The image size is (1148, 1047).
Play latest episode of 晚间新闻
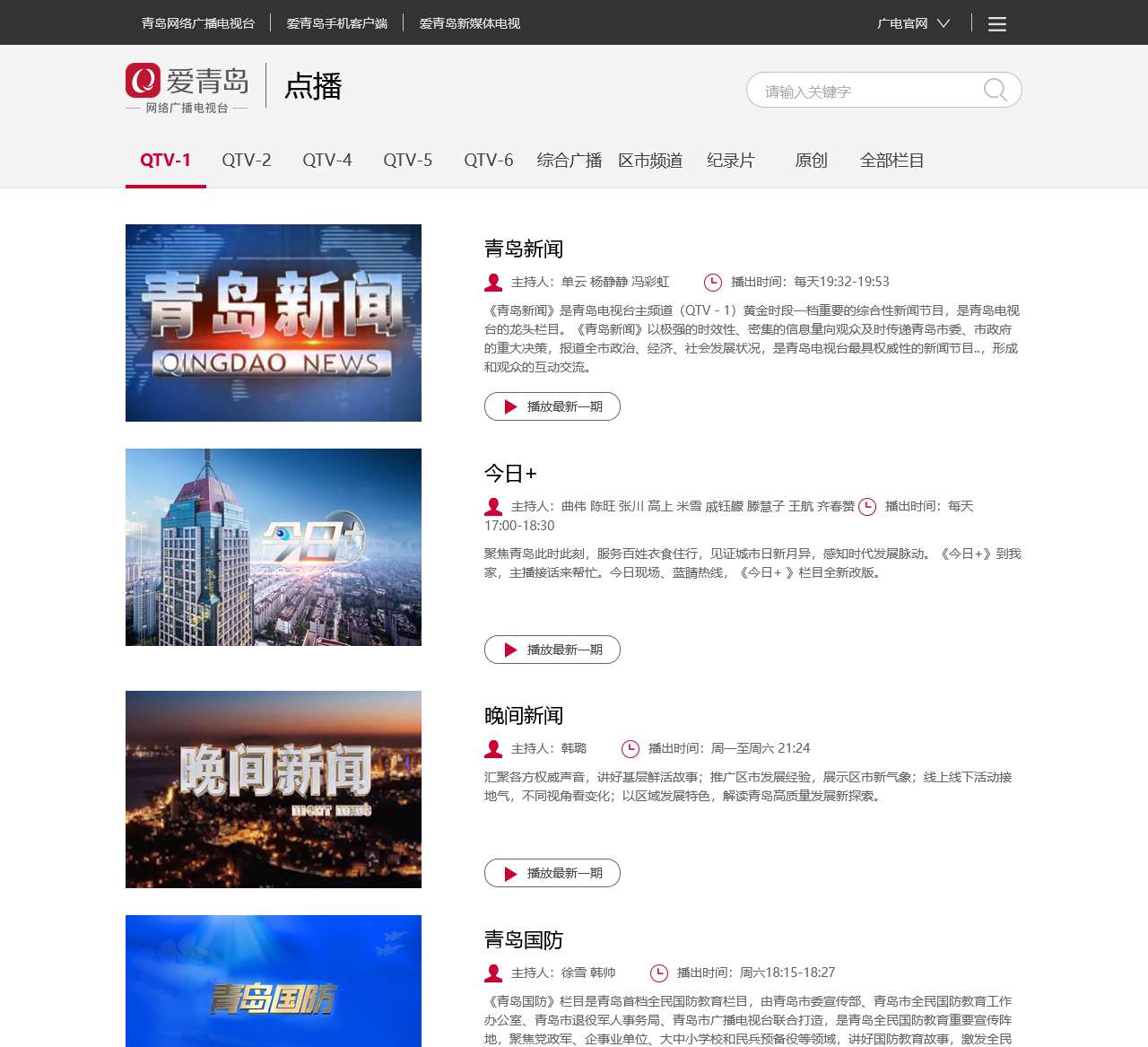coord(552,873)
